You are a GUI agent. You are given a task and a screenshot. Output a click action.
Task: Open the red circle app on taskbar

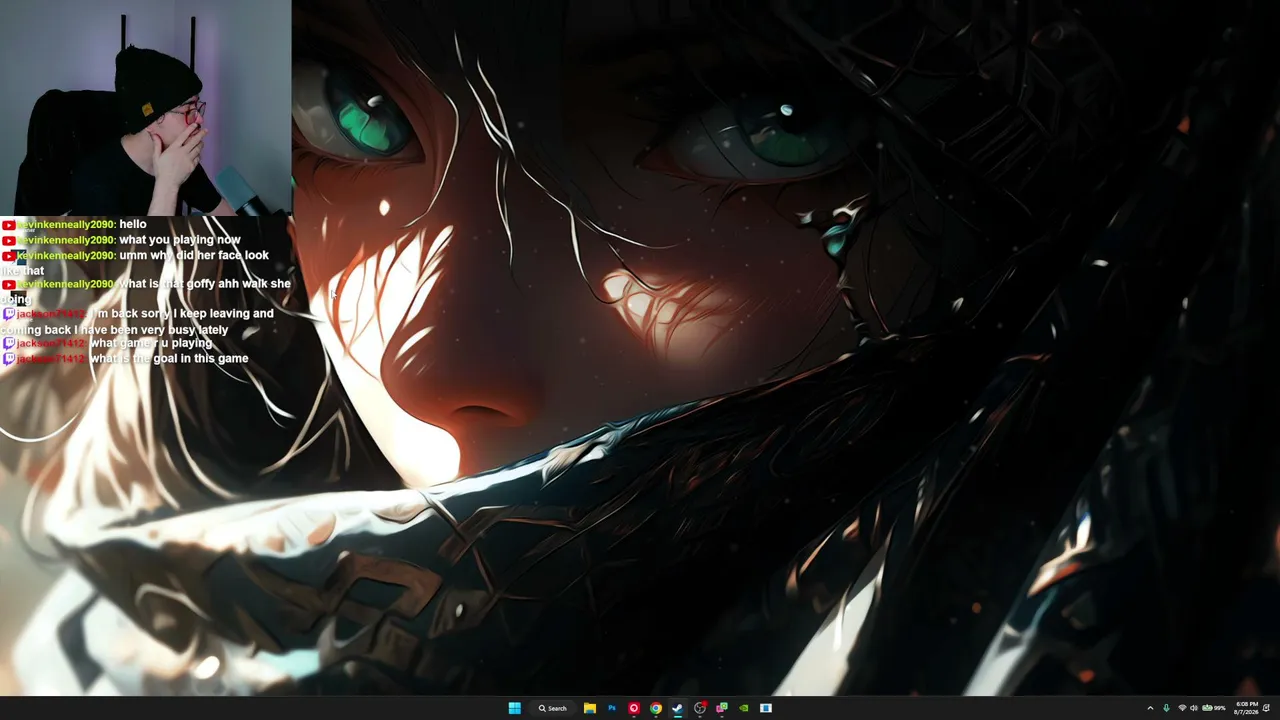pos(634,708)
